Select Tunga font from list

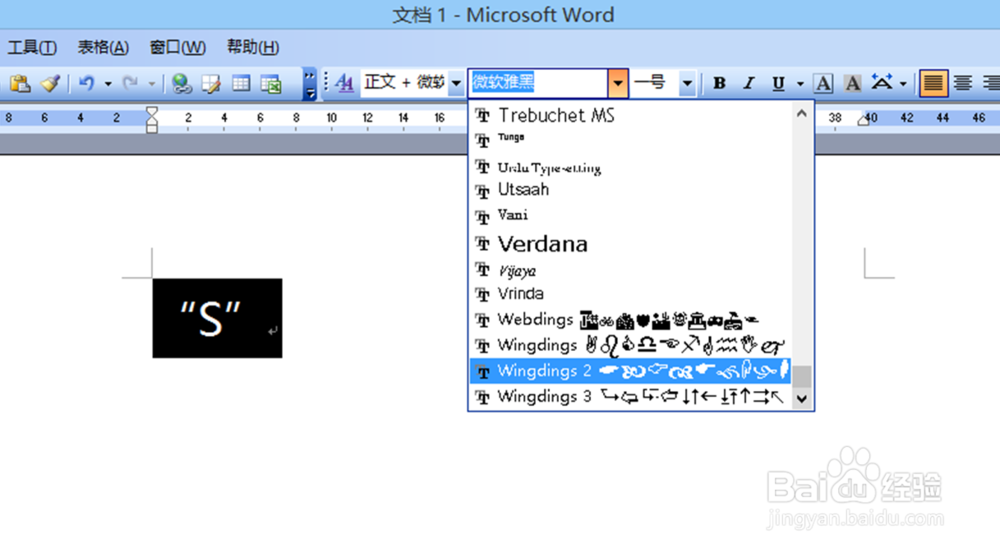click(x=630, y=139)
